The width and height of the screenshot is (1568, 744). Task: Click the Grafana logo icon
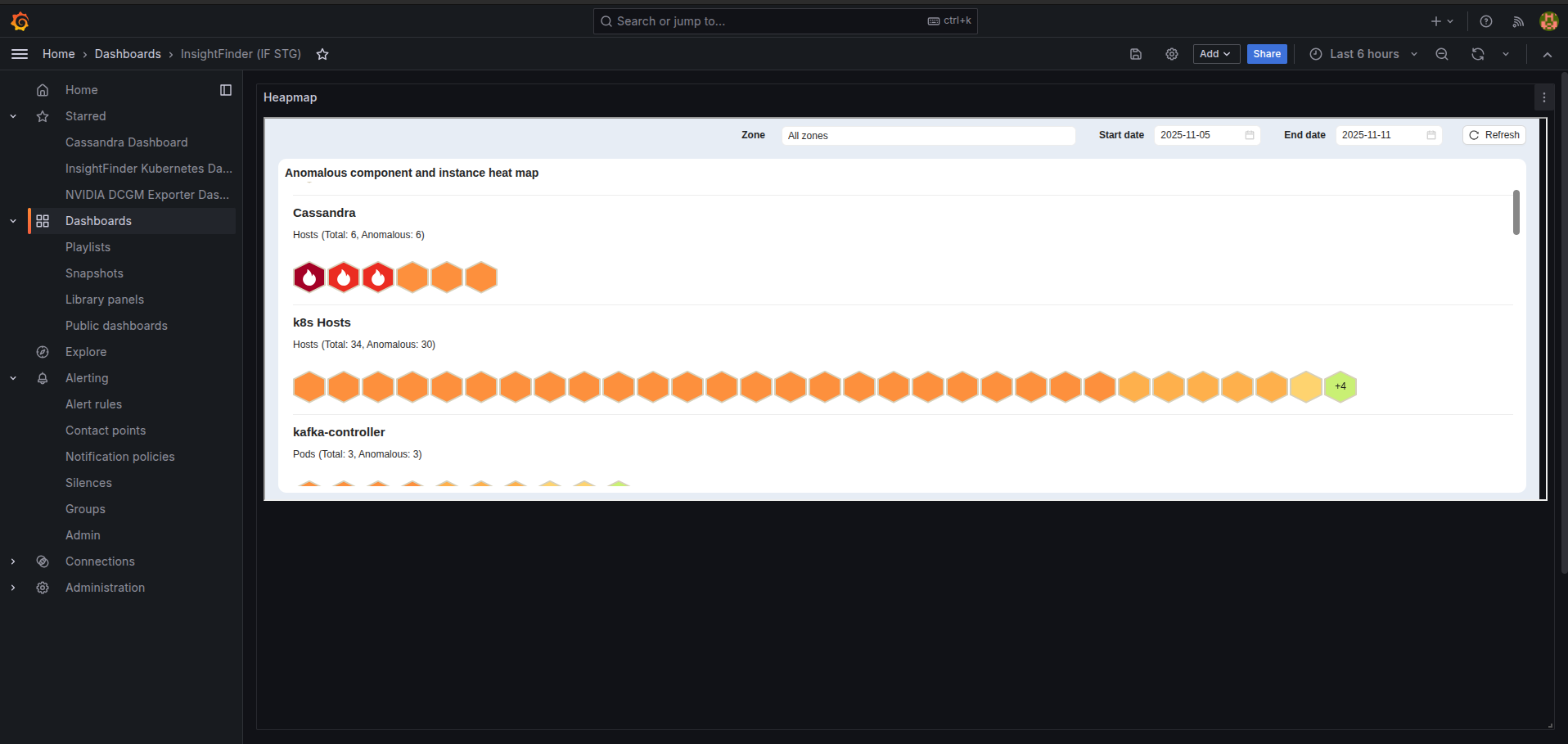20,21
